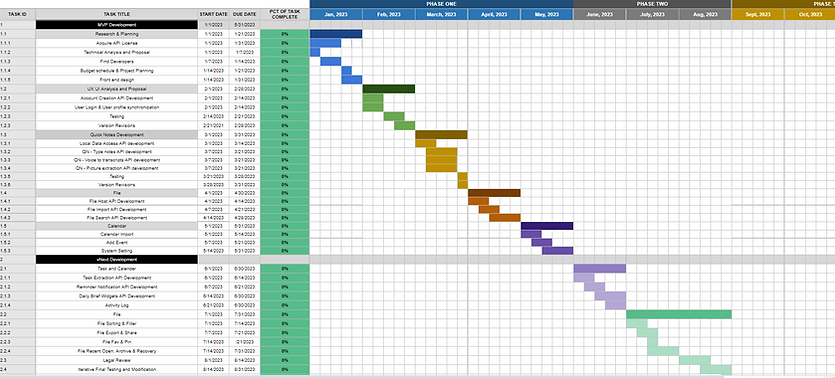The image size is (835, 378).
Task: Click the Find Developers cell
Action: coord(117,61)
